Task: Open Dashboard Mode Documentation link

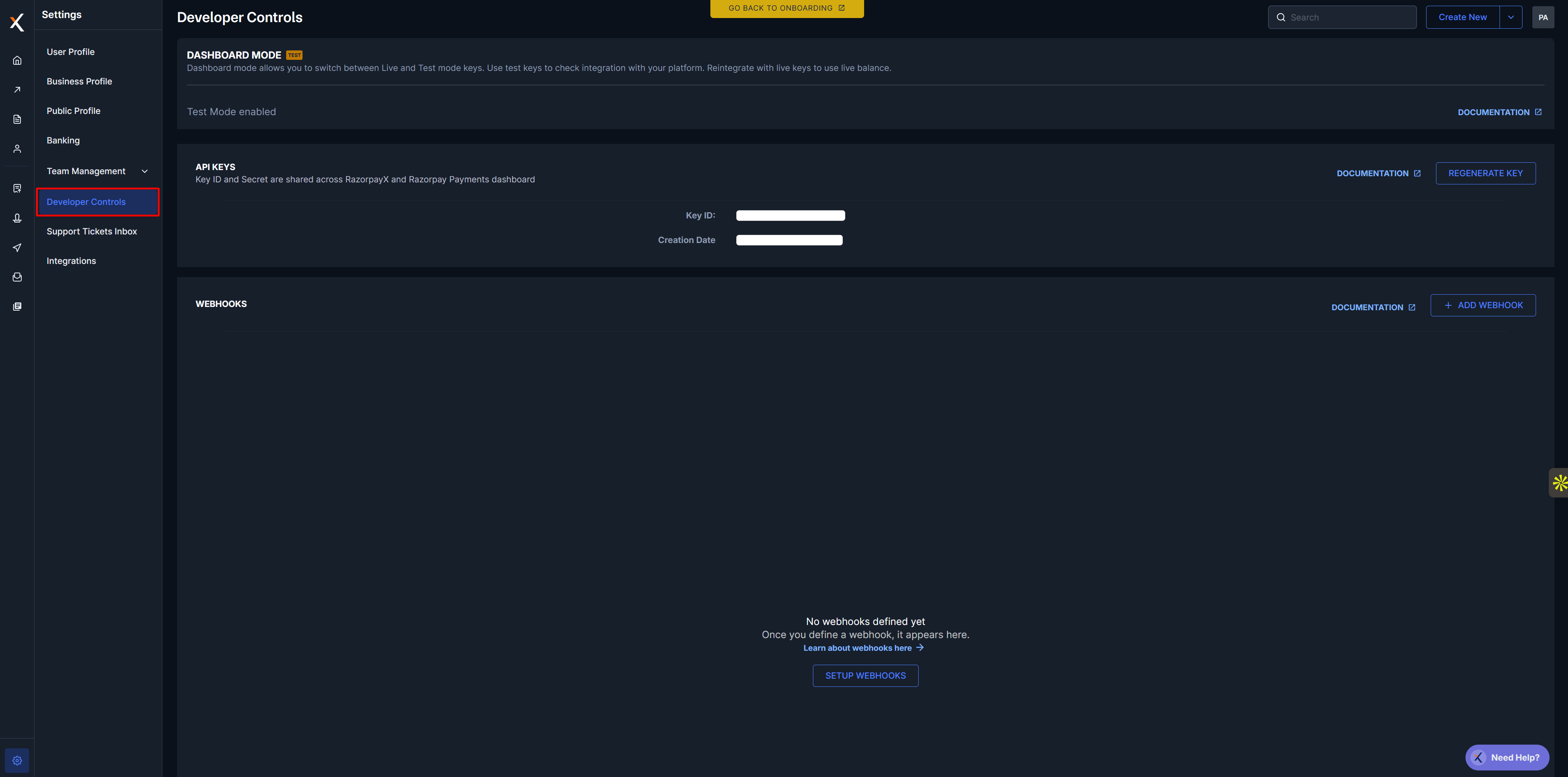Action: click(1499, 113)
